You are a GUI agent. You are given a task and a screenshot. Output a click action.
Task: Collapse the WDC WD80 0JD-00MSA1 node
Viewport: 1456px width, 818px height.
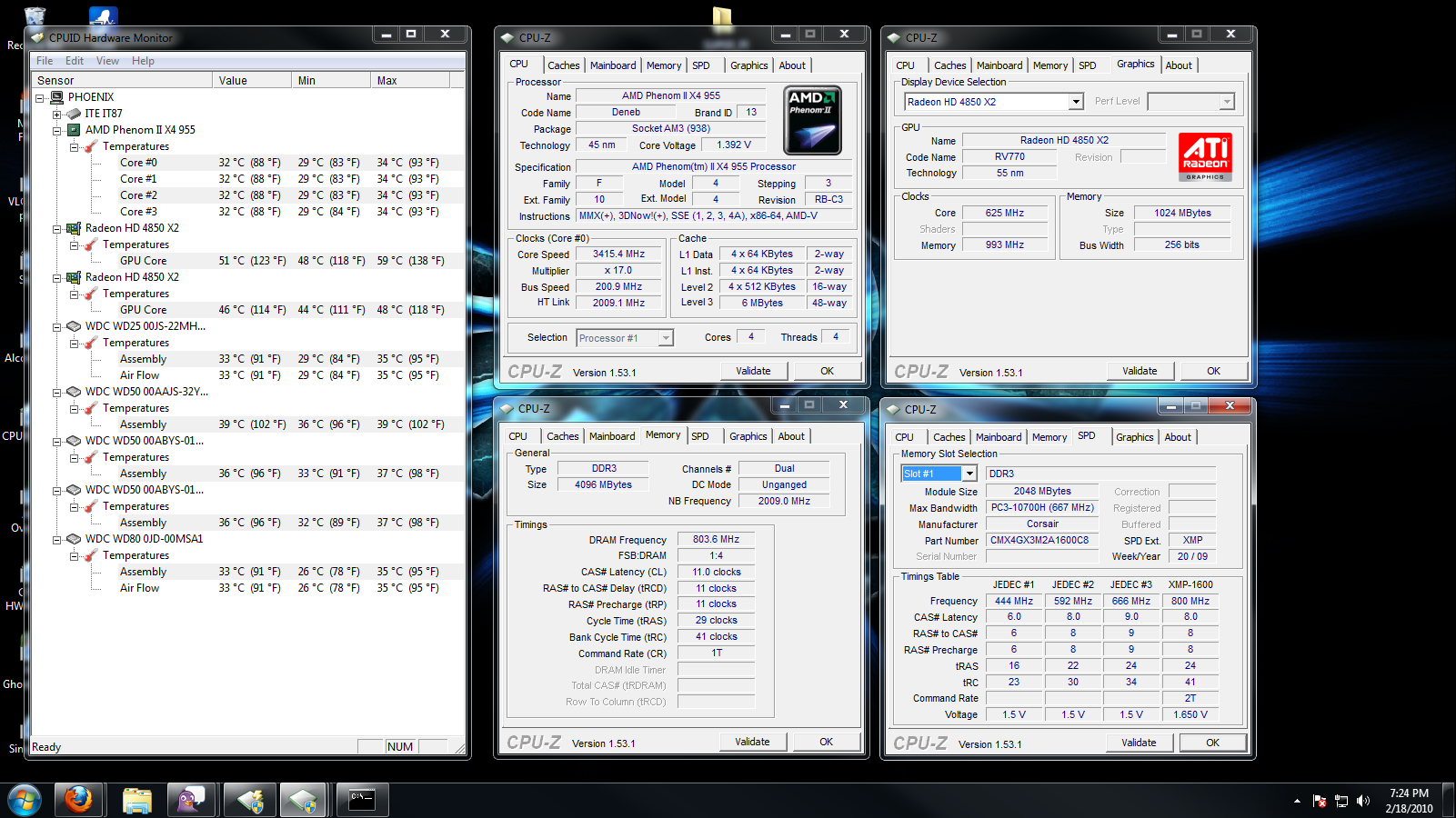56,539
